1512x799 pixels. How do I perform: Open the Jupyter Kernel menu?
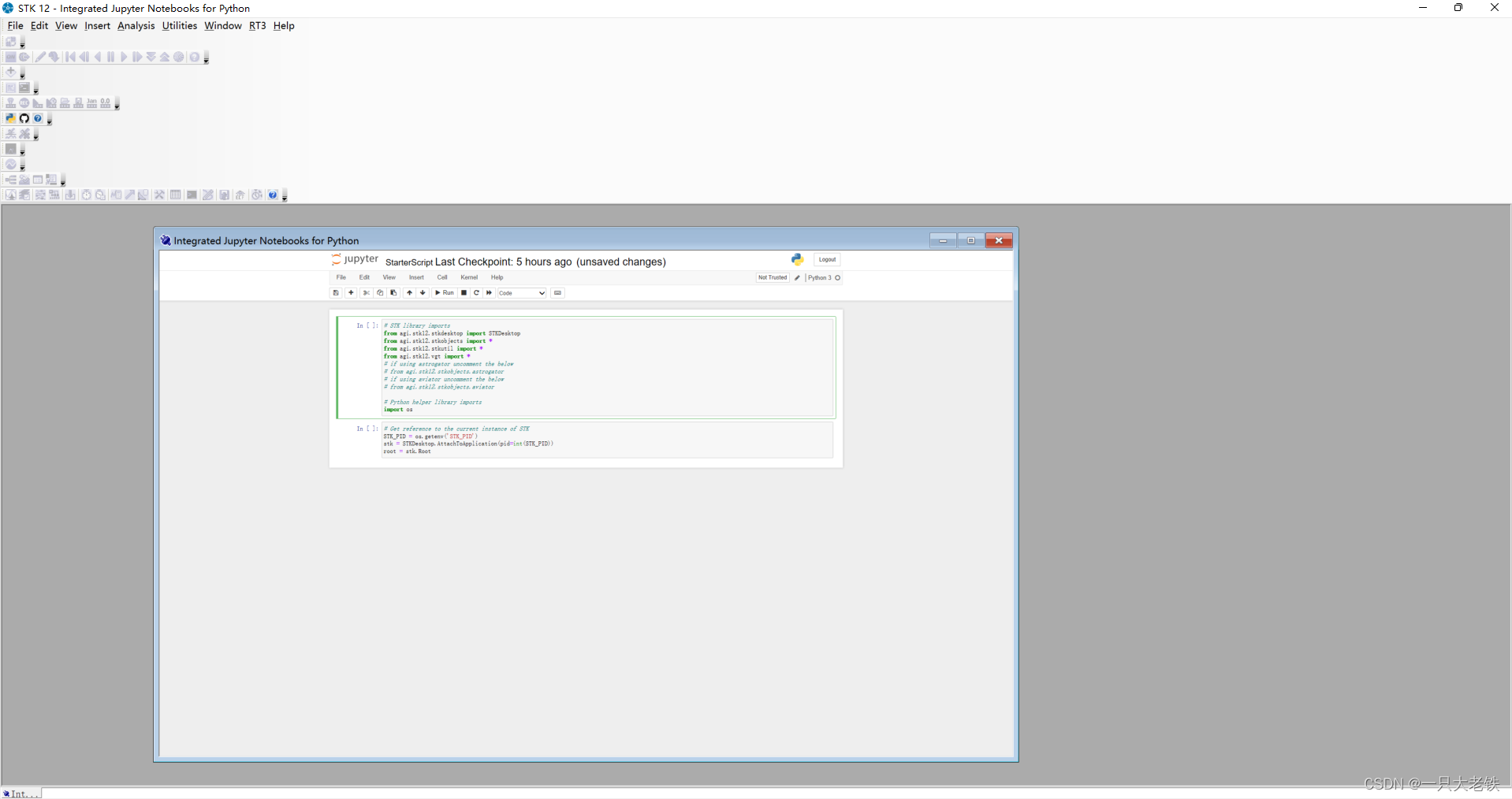pyautogui.click(x=469, y=277)
